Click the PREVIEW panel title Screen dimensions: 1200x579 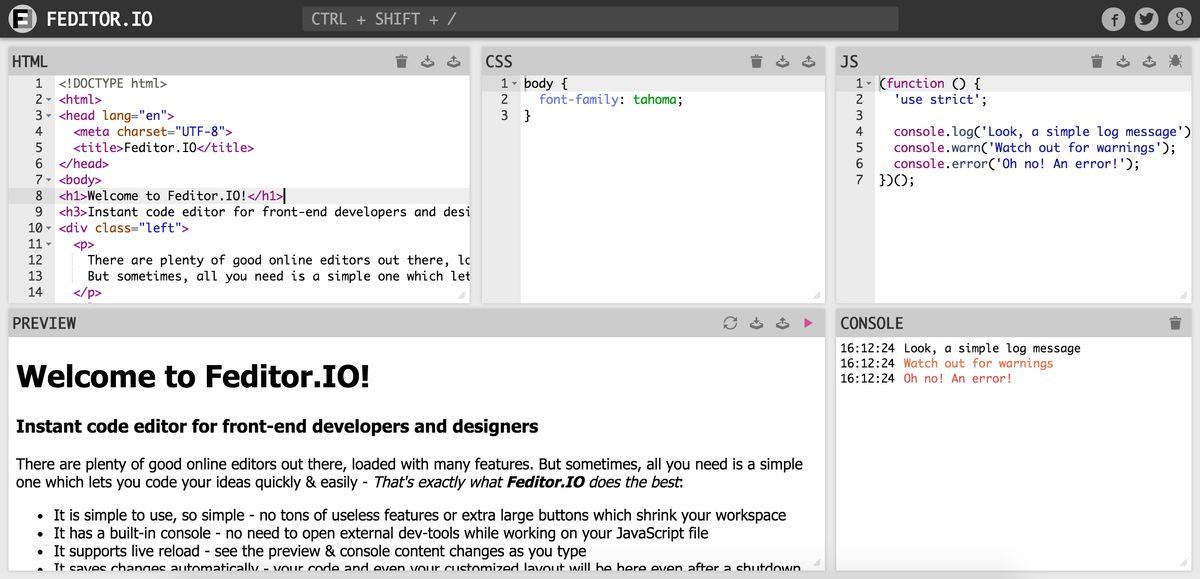(44, 323)
